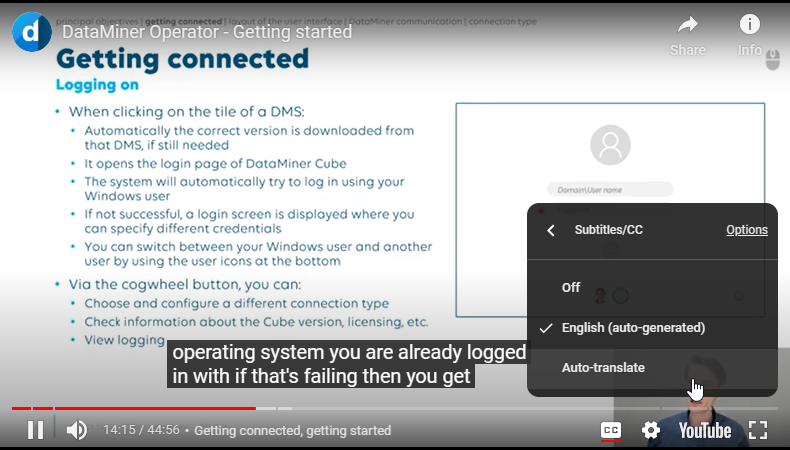Seek on the red video progress bar
The image size is (790, 450).
pos(134,408)
